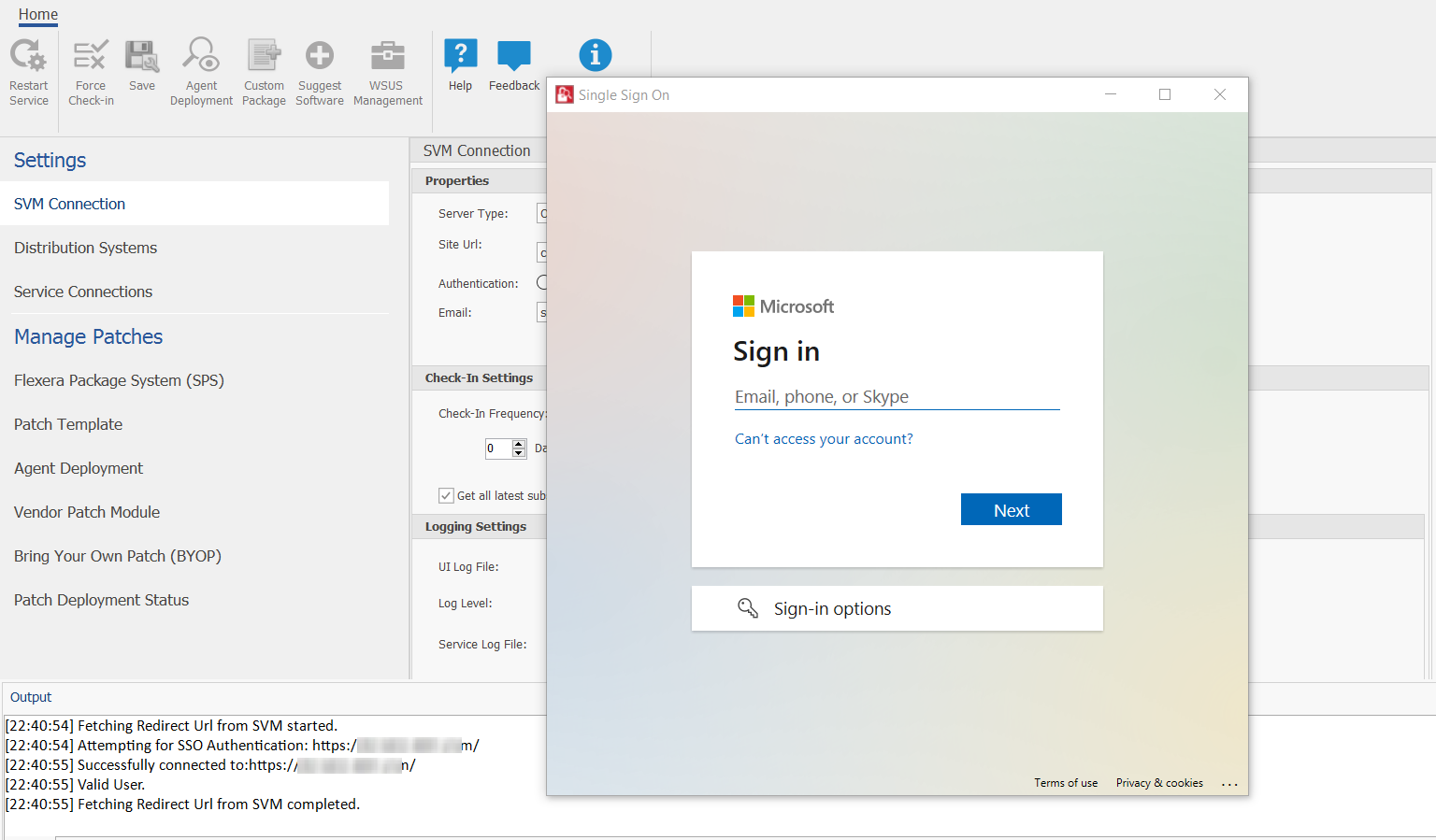Click the Help question mark icon
1436x840 pixels.
click(x=460, y=56)
